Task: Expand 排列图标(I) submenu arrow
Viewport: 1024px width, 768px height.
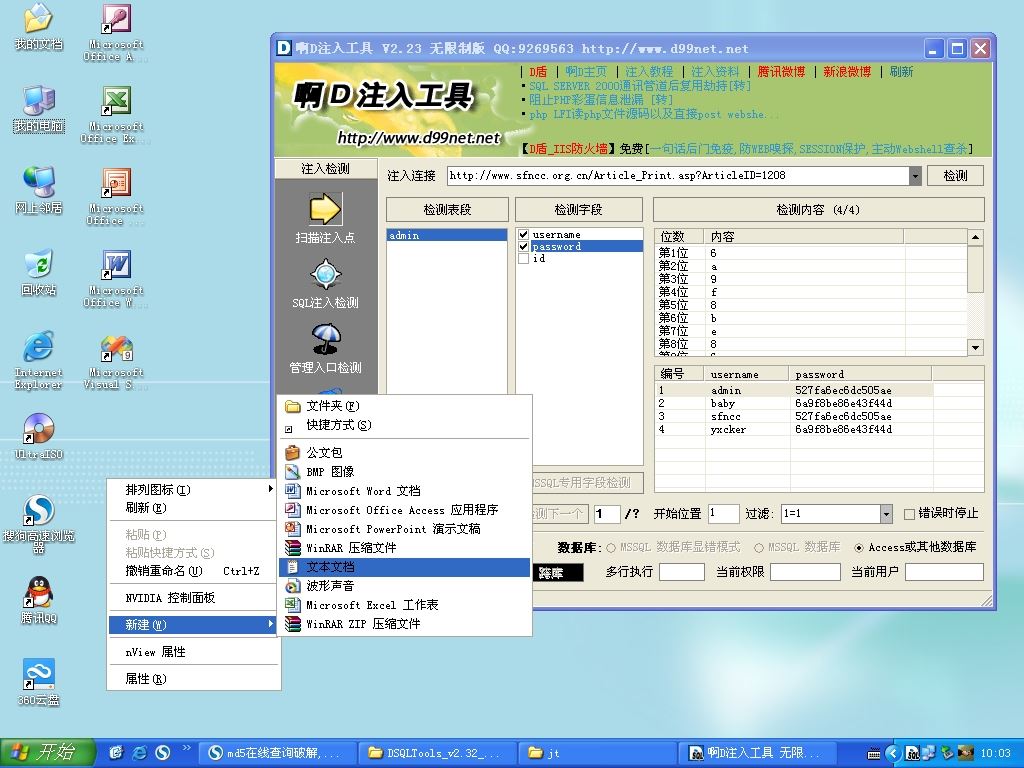Action: pyautogui.click(x=270, y=488)
